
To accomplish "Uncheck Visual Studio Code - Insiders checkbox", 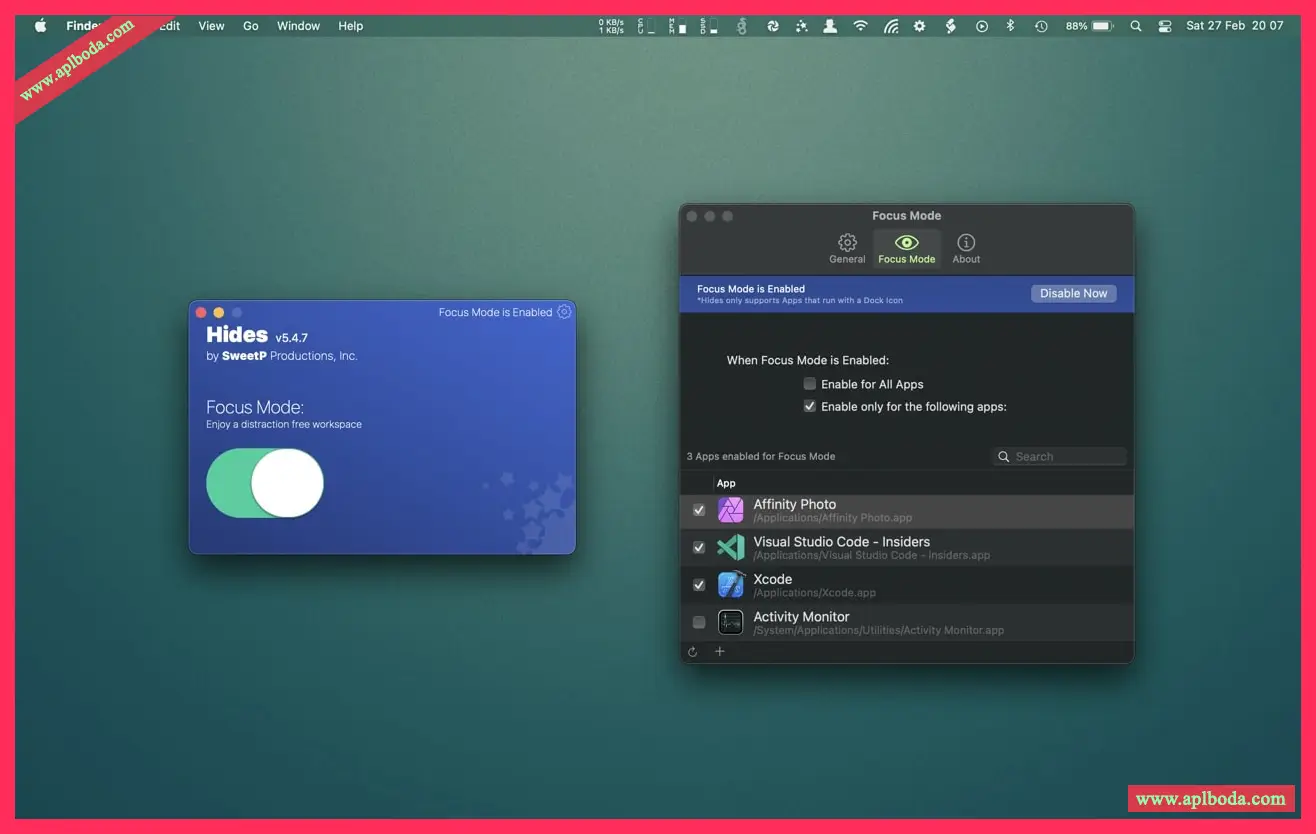I will tap(699, 548).
